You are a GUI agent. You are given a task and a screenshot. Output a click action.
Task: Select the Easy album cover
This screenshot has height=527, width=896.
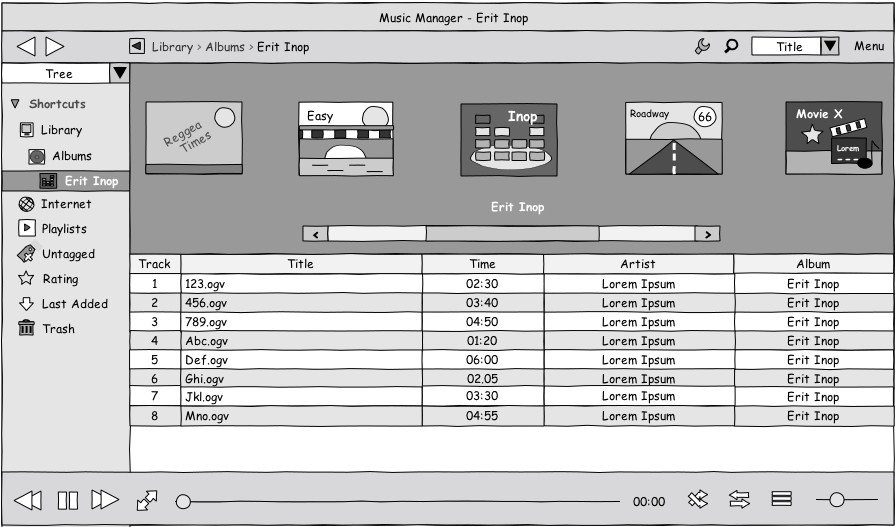coord(346,138)
